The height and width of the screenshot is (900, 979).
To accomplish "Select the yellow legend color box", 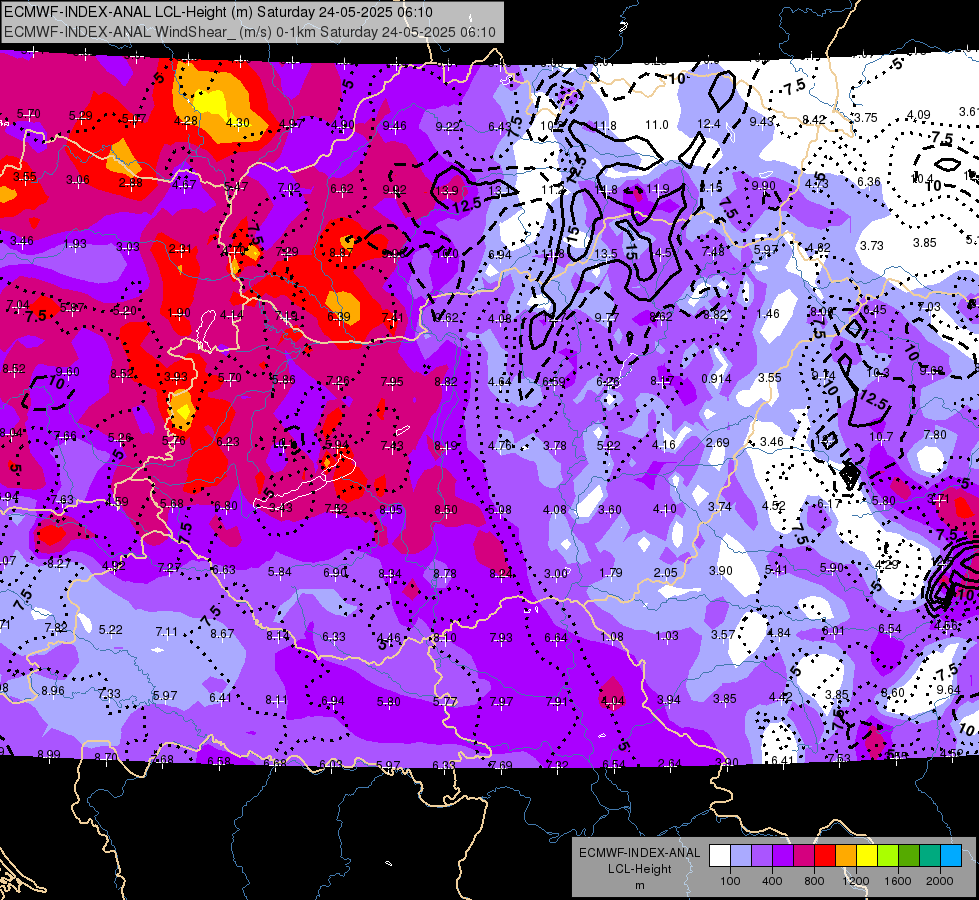I will [x=867, y=855].
